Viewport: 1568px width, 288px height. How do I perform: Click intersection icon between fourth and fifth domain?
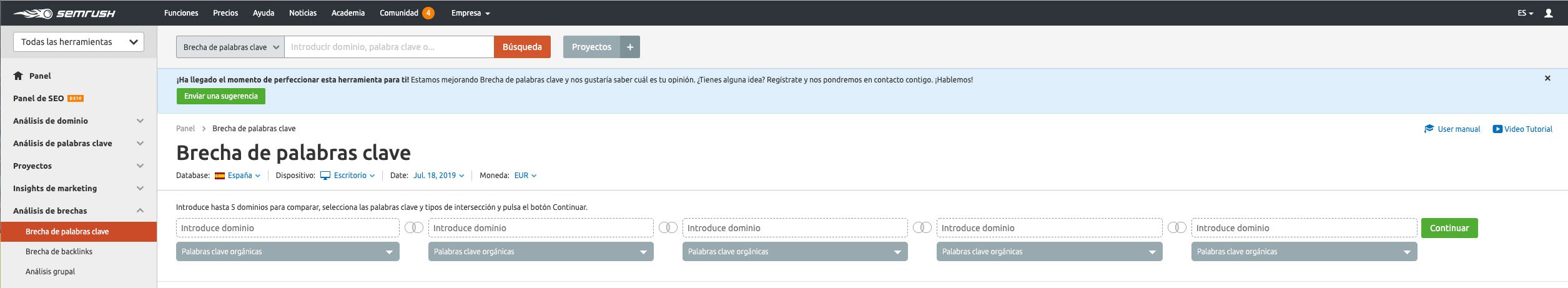click(1177, 227)
